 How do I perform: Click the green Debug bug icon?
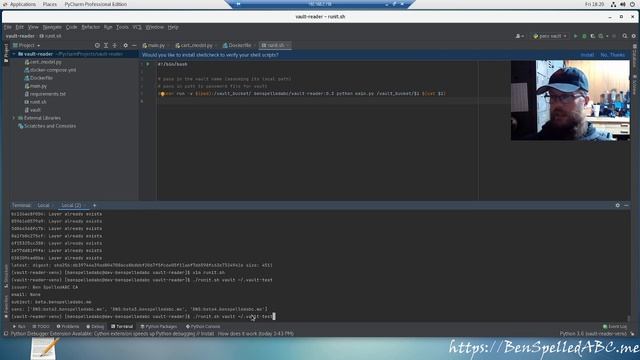pos(584,36)
